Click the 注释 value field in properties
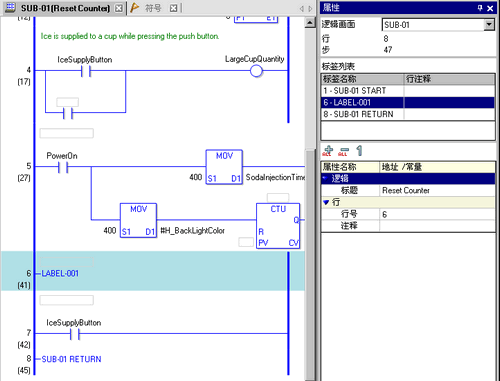The image size is (500, 381). click(x=437, y=226)
